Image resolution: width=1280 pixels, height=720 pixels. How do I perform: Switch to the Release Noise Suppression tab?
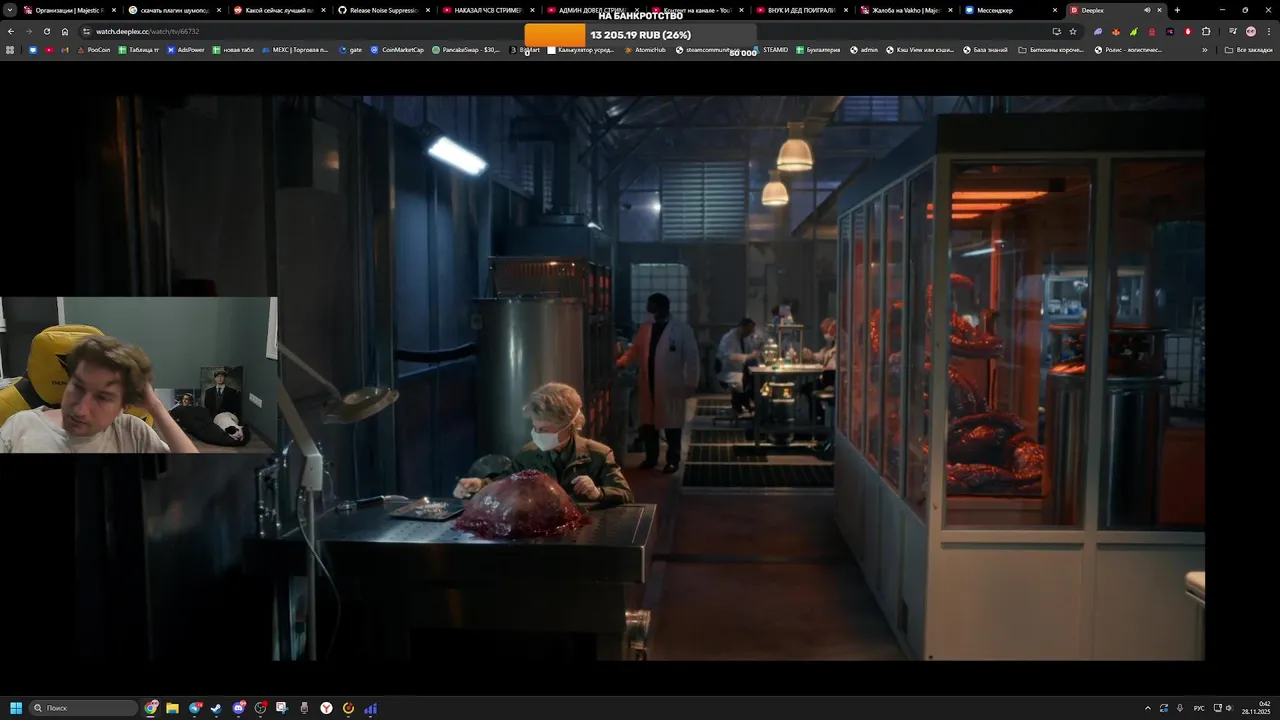click(384, 10)
